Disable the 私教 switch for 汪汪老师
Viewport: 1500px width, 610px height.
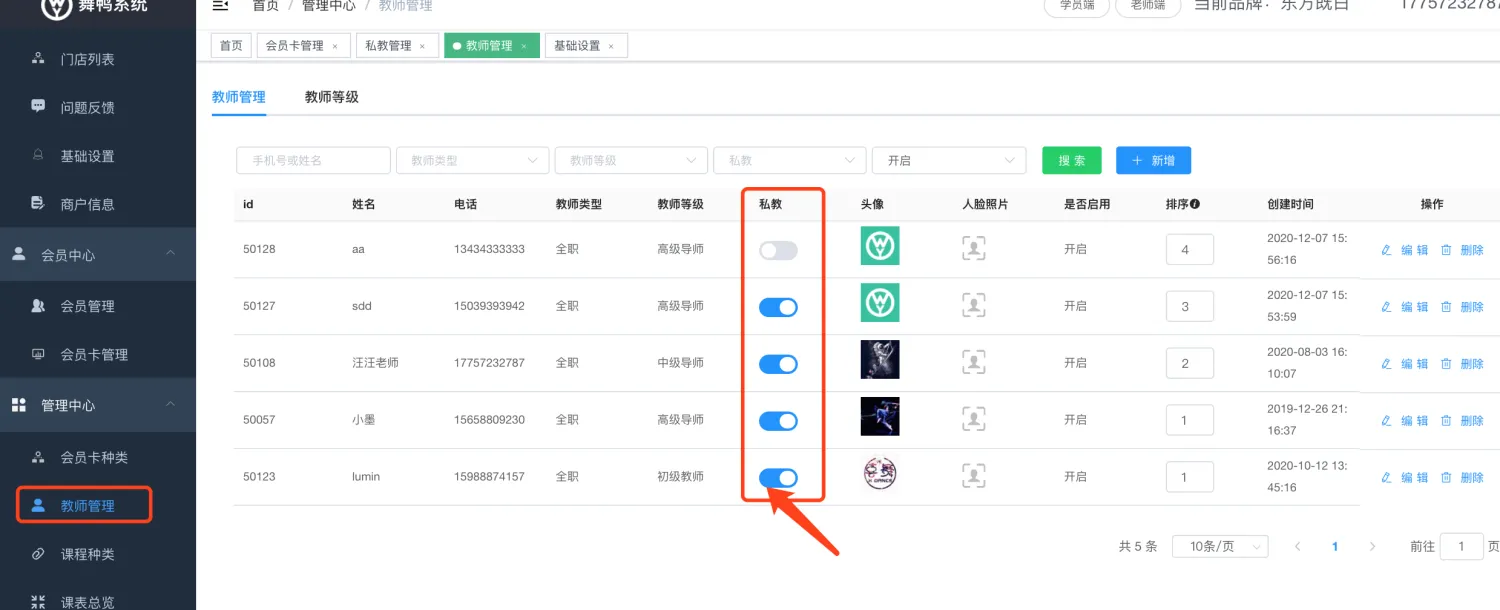tap(778, 364)
